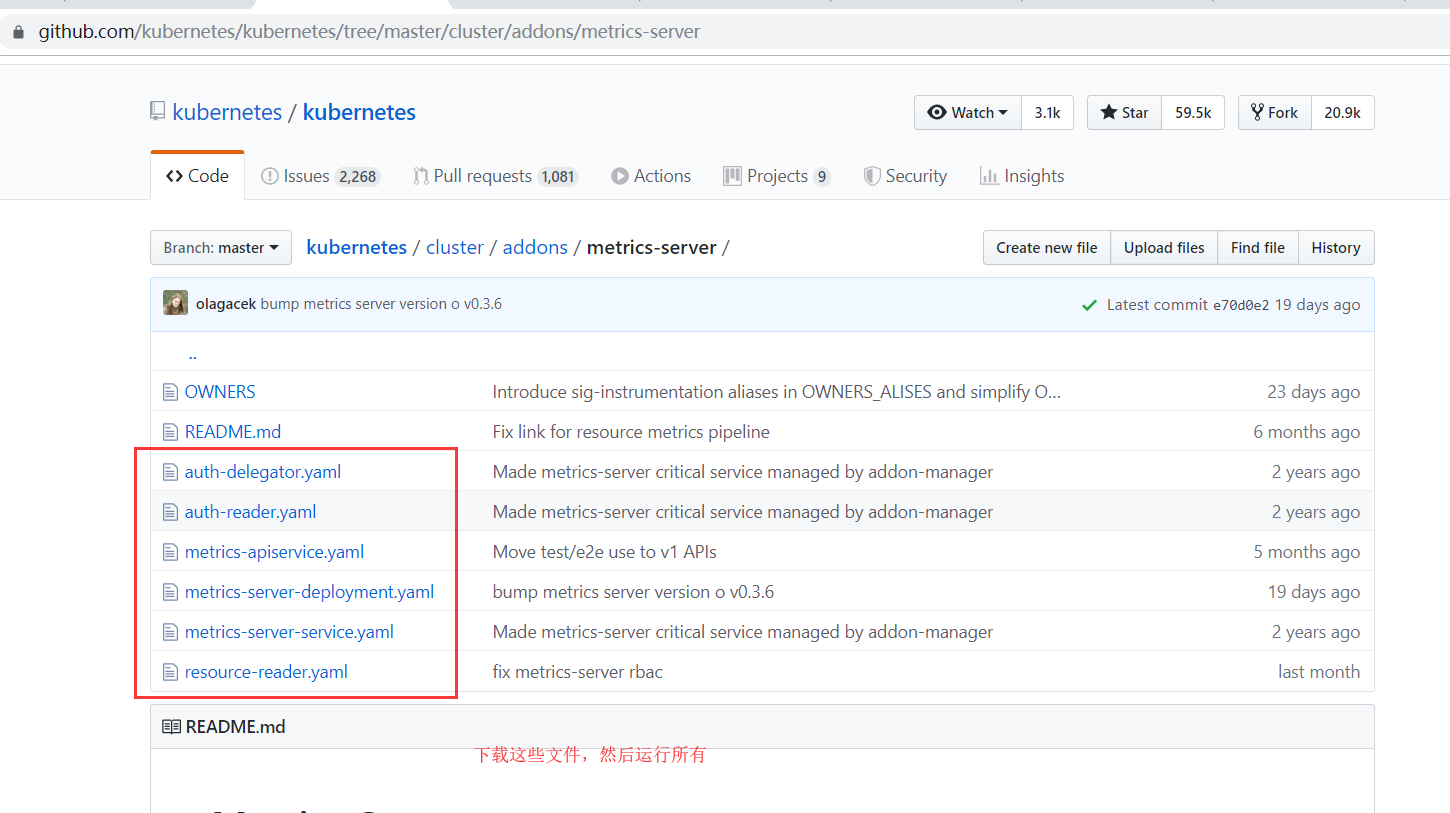The width and height of the screenshot is (1450, 813).
Task: Click the repository book icon beside kubernetes
Action: click(x=157, y=112)
